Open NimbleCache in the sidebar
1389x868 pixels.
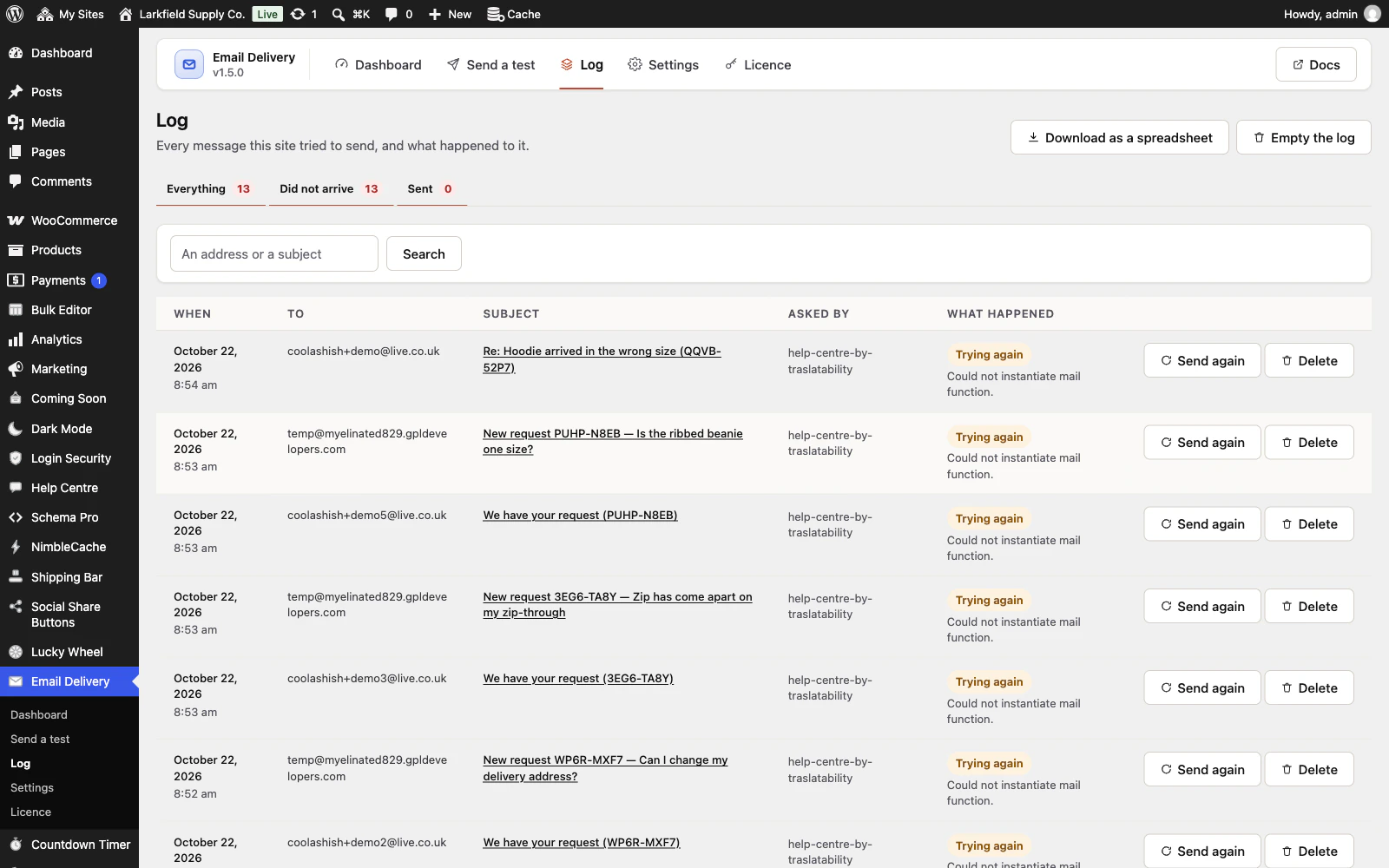tap(69, 547)
